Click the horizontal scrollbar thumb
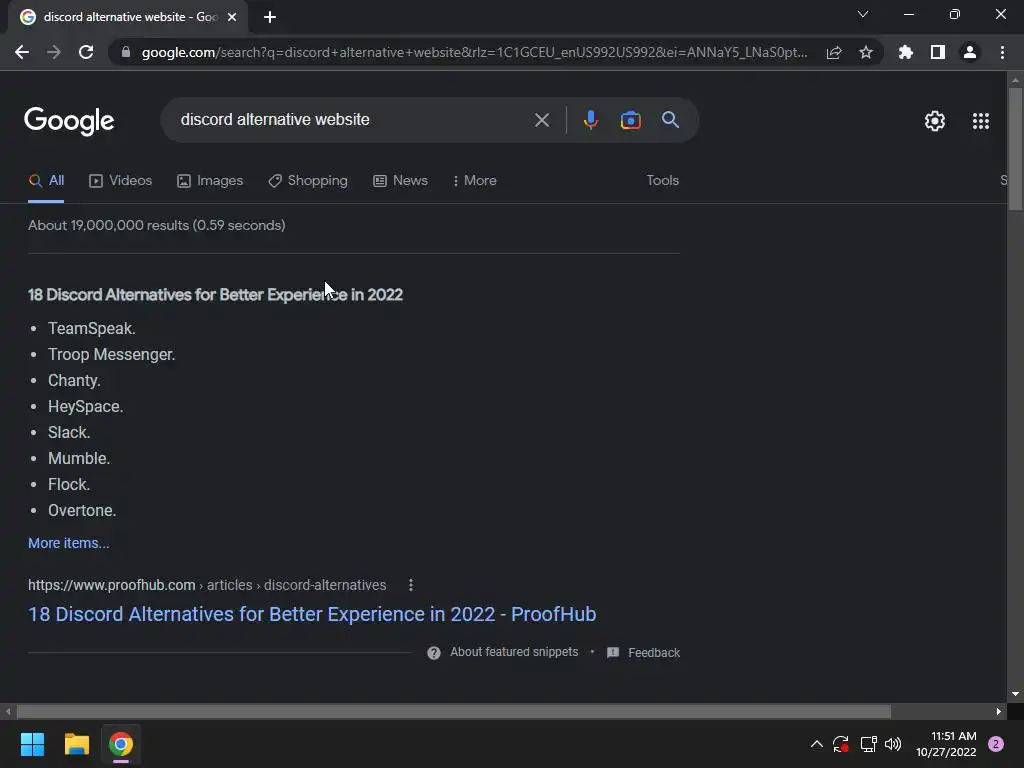This screenshot has height=768, width=1024. pos(454,712)
